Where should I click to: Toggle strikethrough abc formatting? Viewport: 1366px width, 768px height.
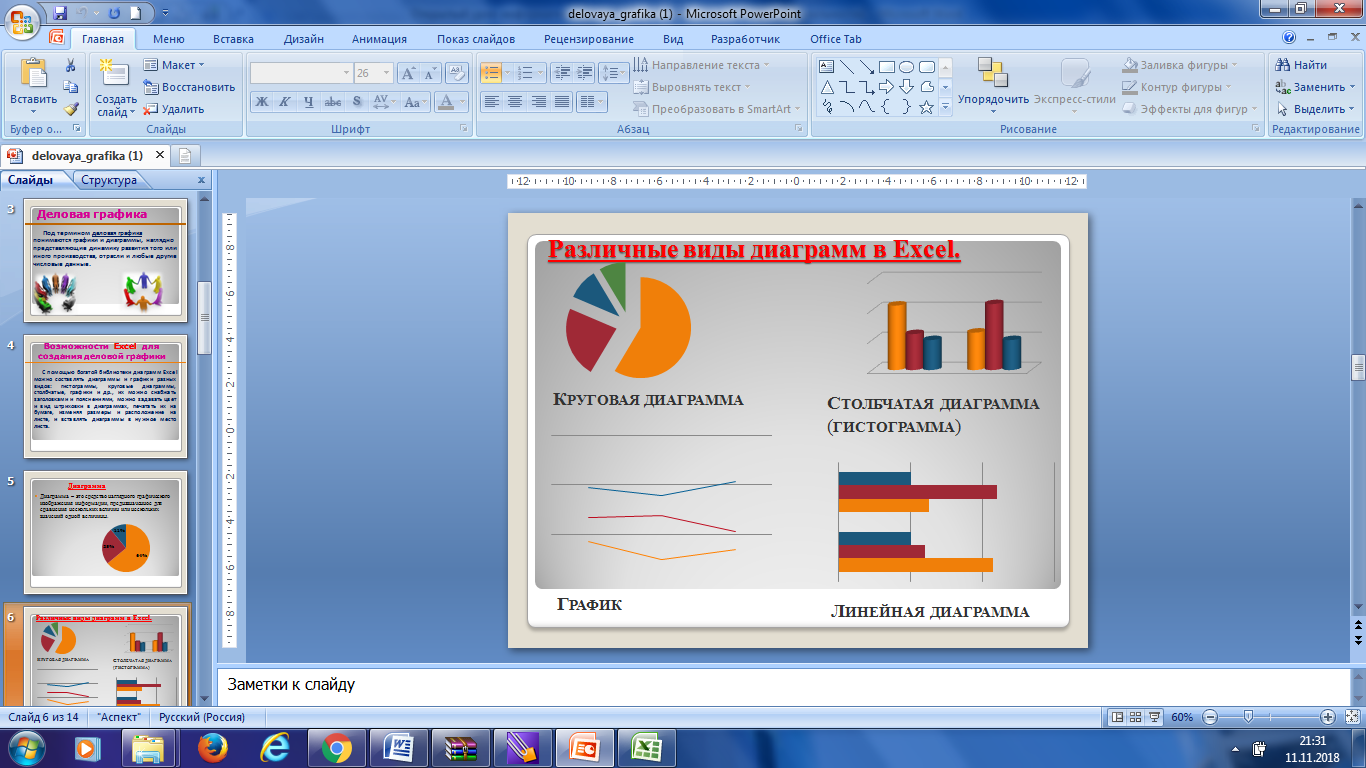point(332,101)
